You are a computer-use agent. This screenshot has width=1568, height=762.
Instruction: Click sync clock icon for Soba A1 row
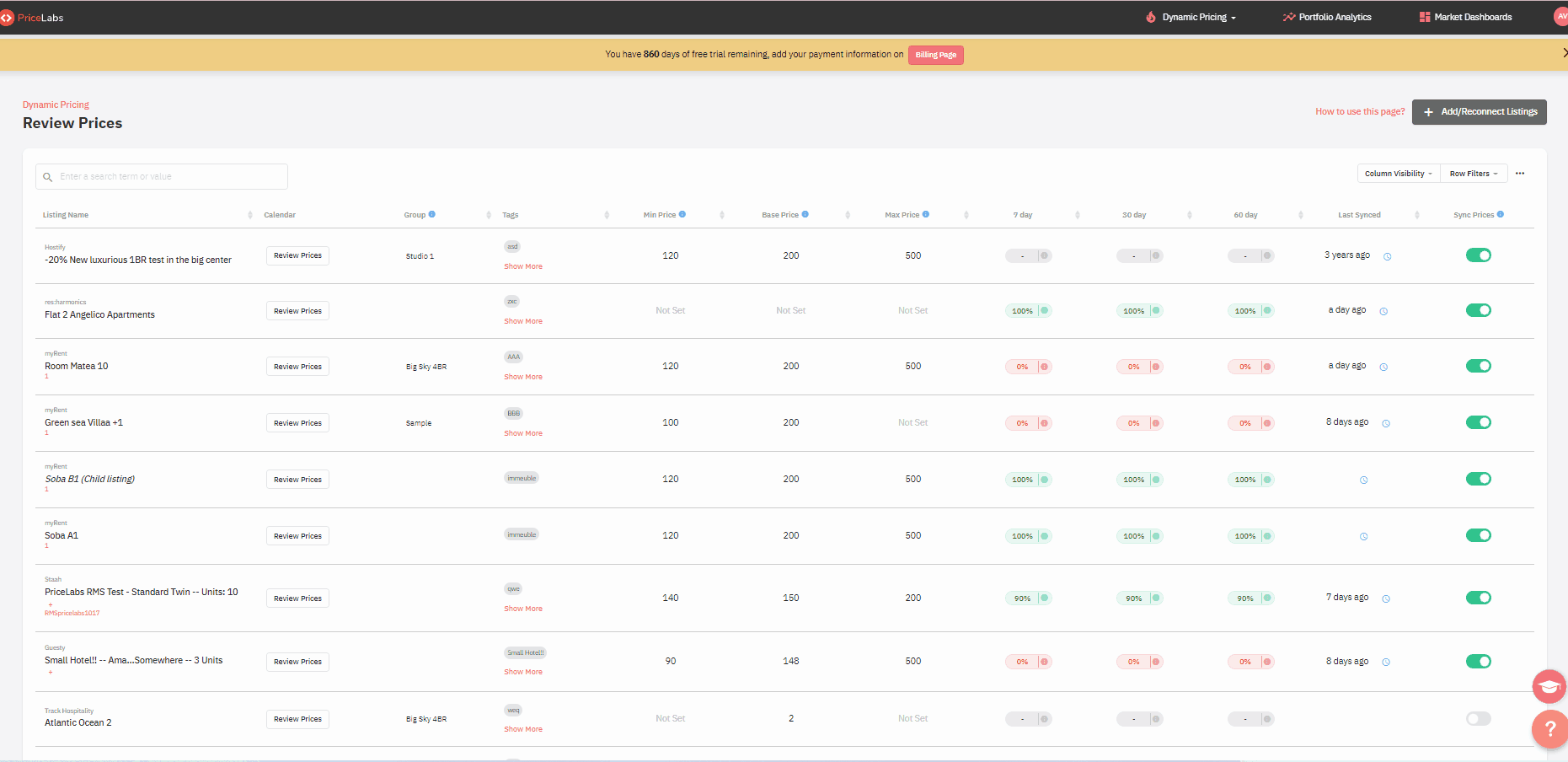(x=1364, y=536)
